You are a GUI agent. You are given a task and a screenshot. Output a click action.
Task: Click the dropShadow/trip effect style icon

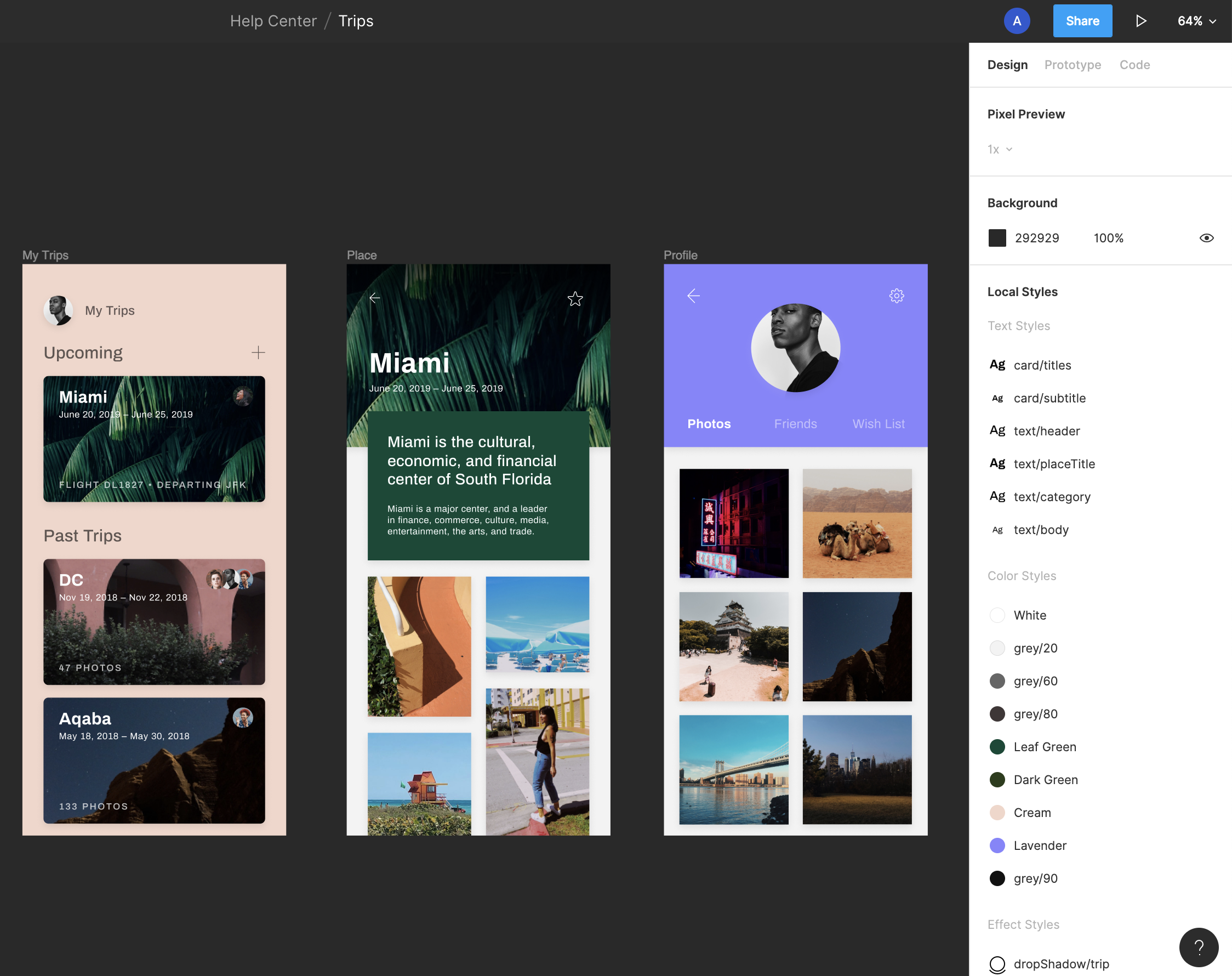(x=997, y=964)
